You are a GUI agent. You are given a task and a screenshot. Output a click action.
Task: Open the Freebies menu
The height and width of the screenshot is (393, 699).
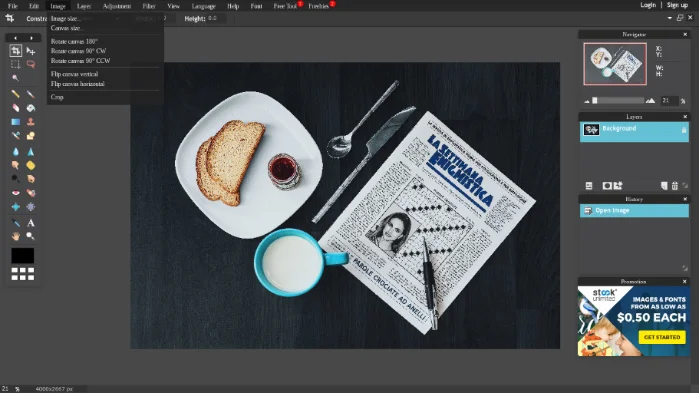(319, 6)
